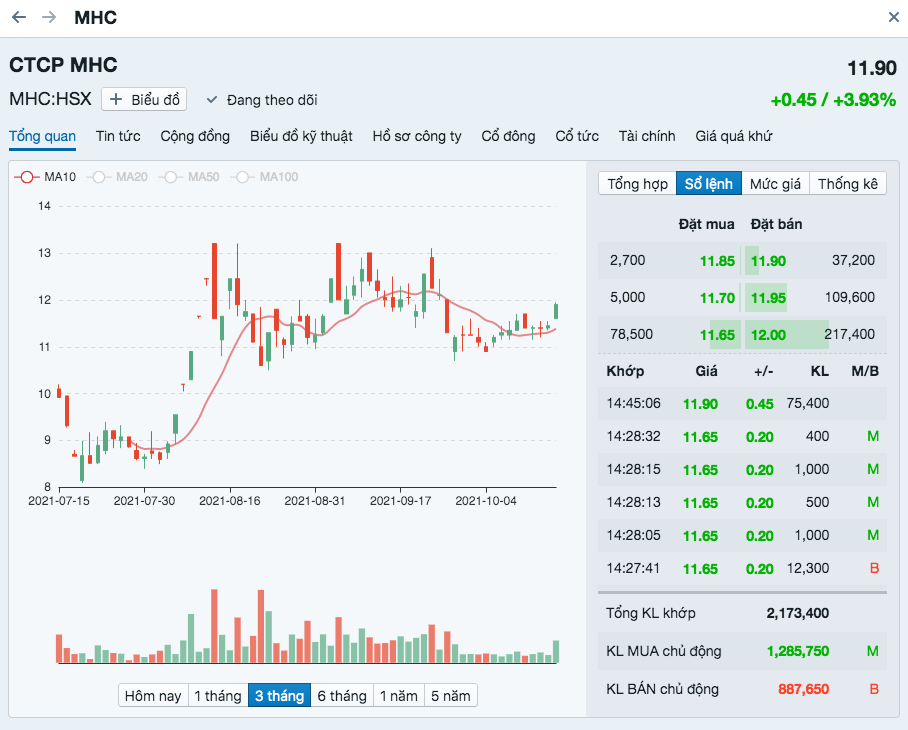Toggle the MA10 moving average line

pyautogui.click(x=46, y=177)
